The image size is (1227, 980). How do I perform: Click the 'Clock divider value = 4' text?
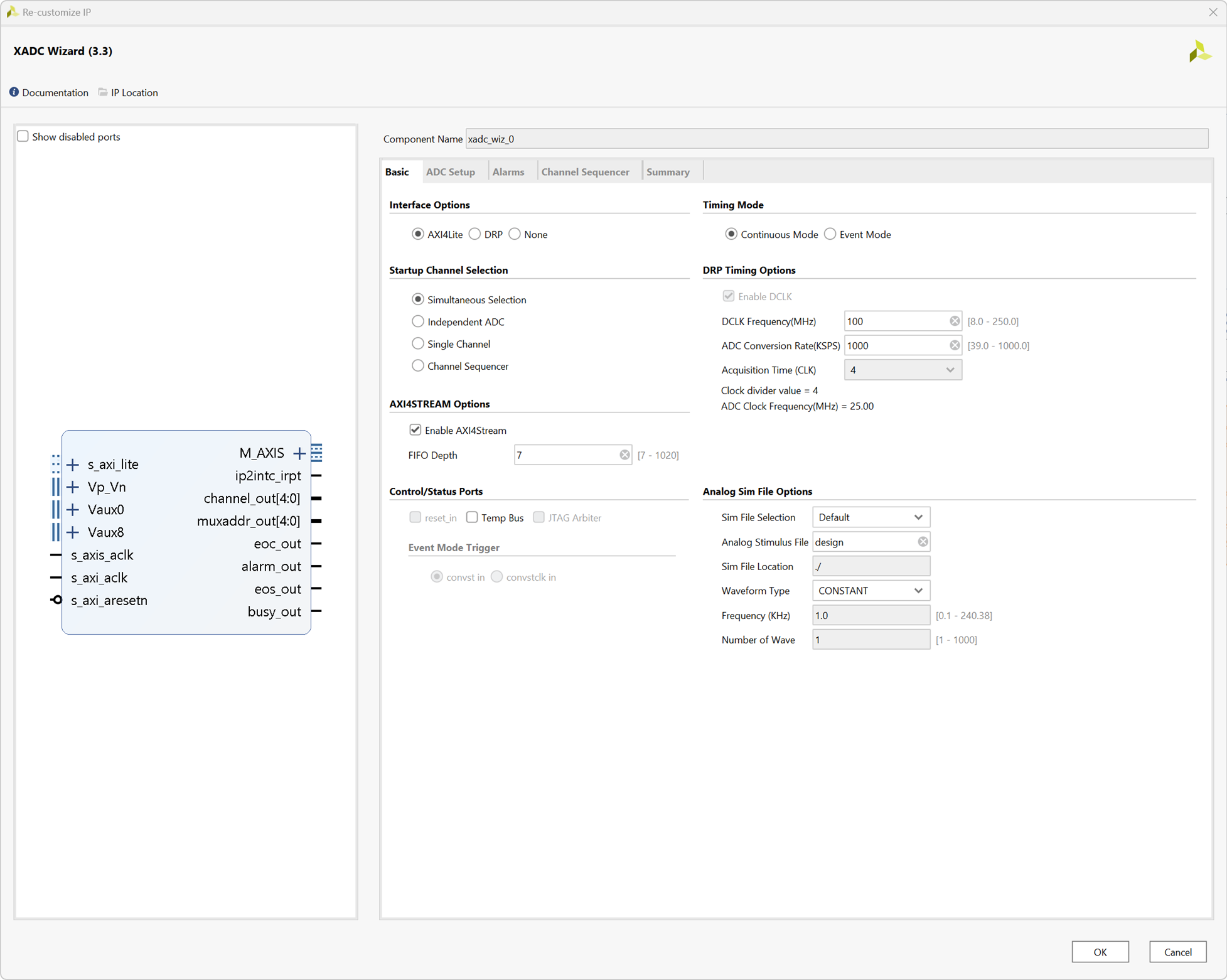tap(769, 390)
